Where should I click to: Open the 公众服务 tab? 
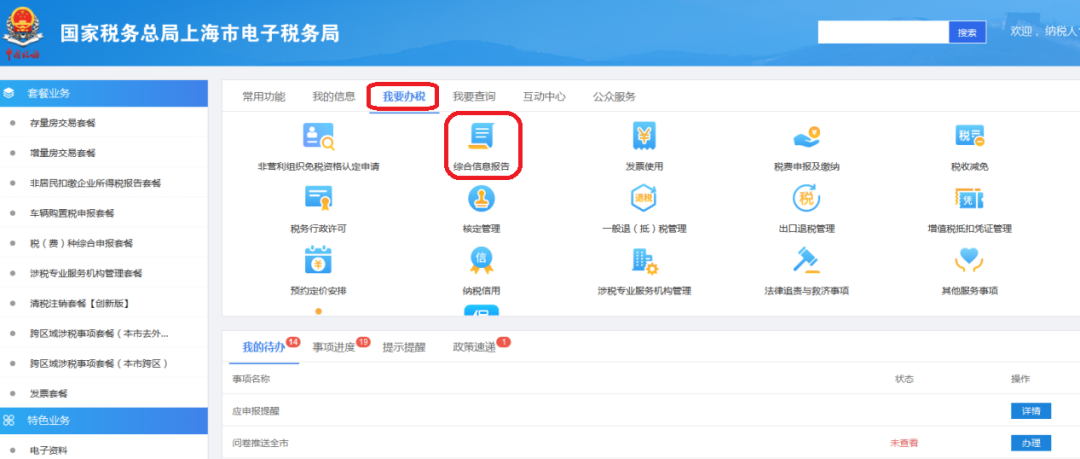coord(614,96)
